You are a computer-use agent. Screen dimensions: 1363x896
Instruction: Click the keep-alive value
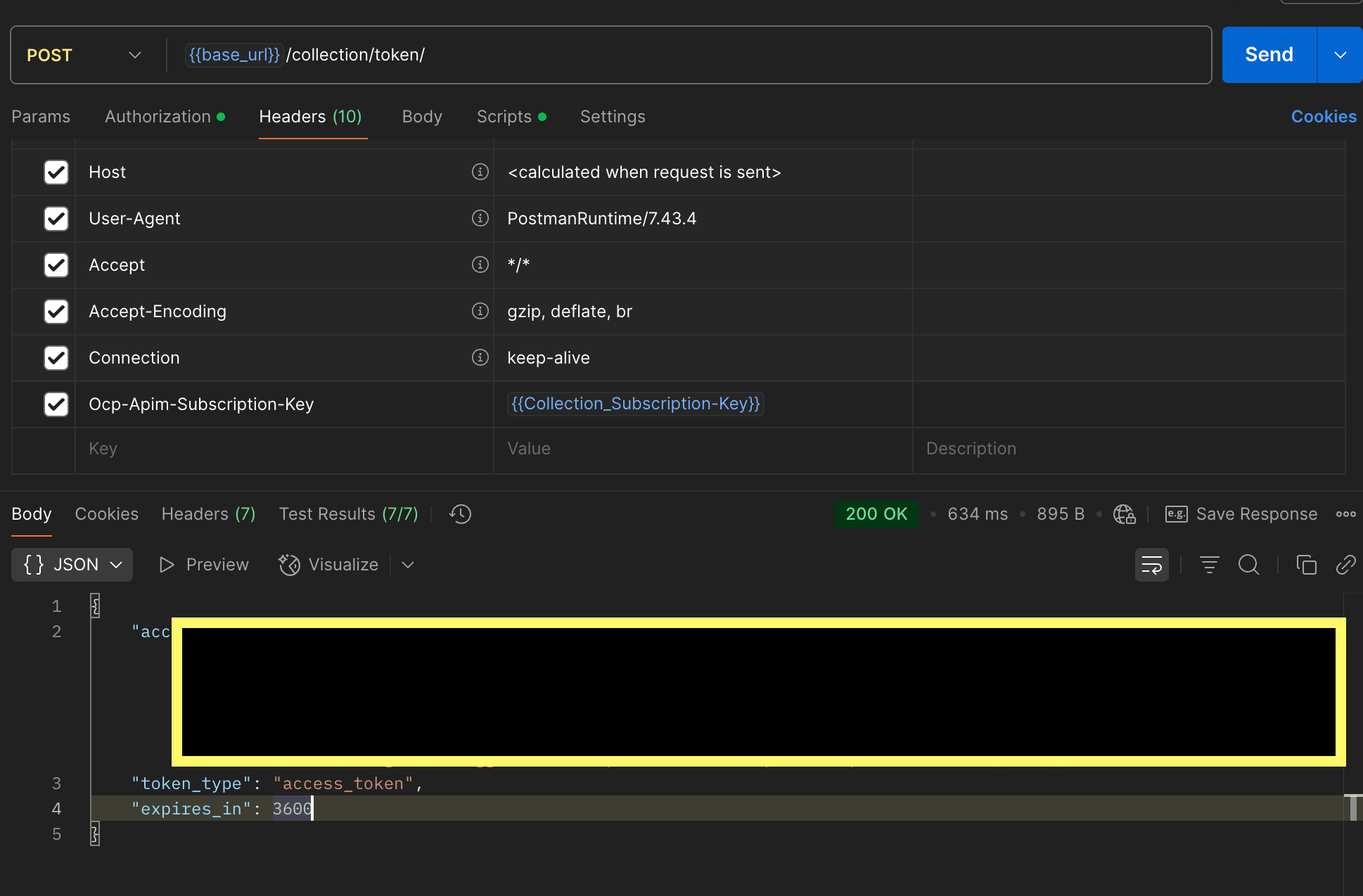point(549,358)
